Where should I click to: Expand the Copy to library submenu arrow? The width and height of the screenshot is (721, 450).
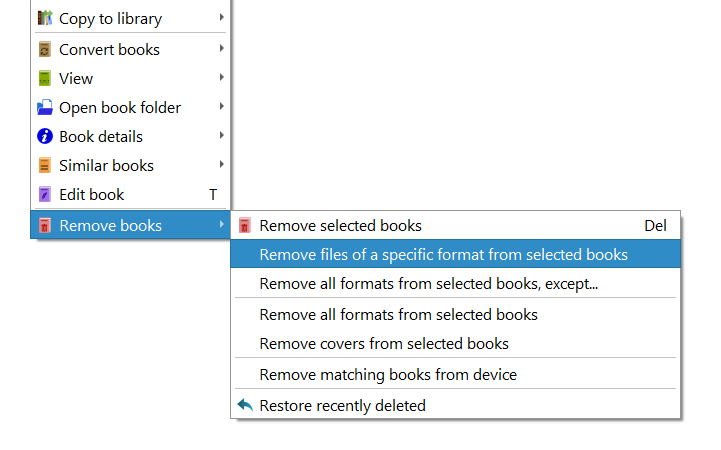tap(220, 18)
